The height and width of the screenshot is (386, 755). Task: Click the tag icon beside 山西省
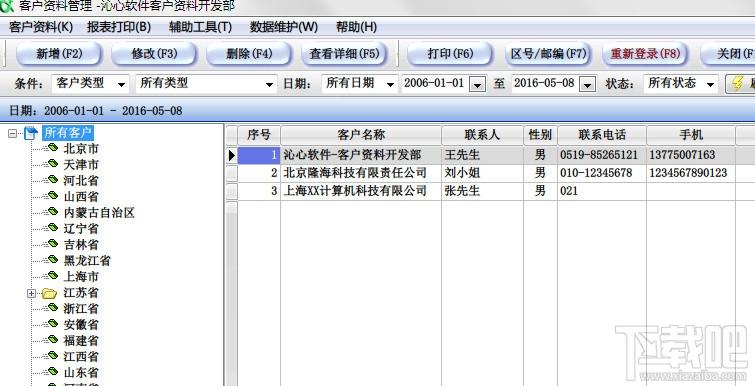pos(52,195)
